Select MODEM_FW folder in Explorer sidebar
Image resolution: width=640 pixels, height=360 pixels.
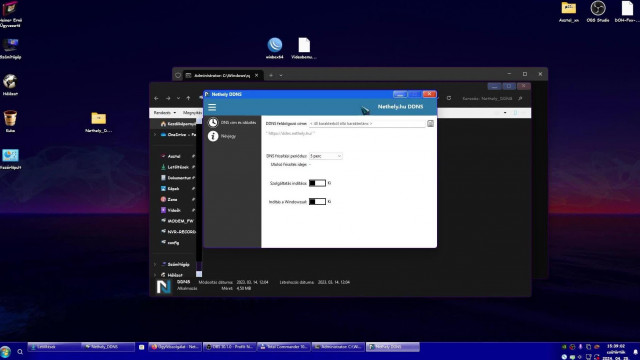pos(178,221)
